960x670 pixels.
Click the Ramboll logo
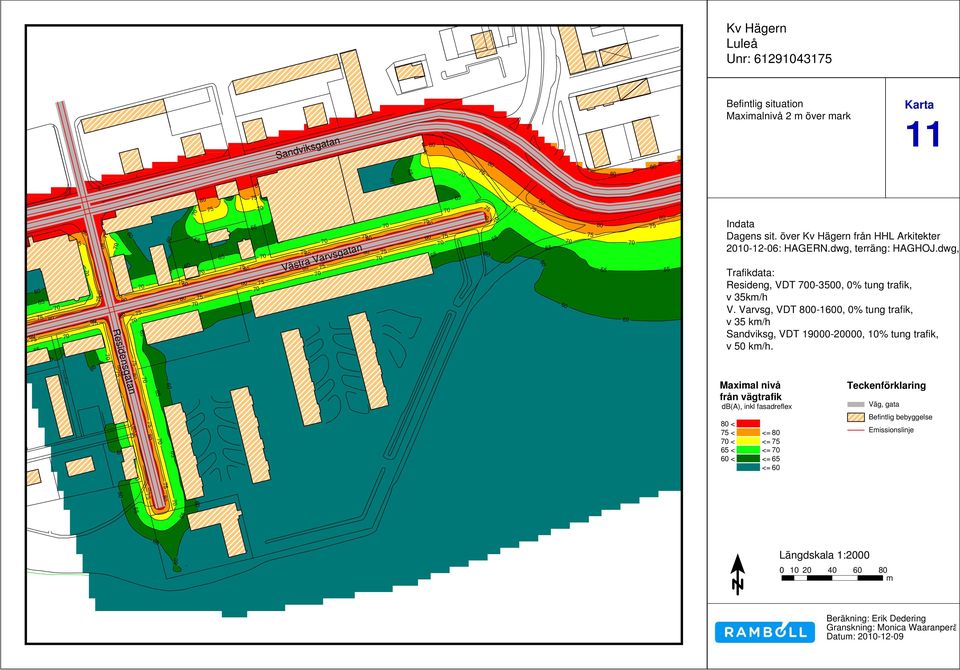(x=765, y=632)
